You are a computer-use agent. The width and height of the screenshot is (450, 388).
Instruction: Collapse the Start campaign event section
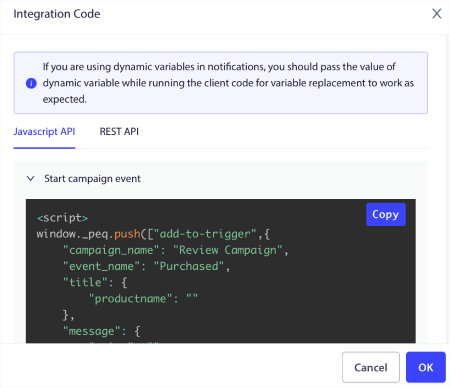point(30,179)
